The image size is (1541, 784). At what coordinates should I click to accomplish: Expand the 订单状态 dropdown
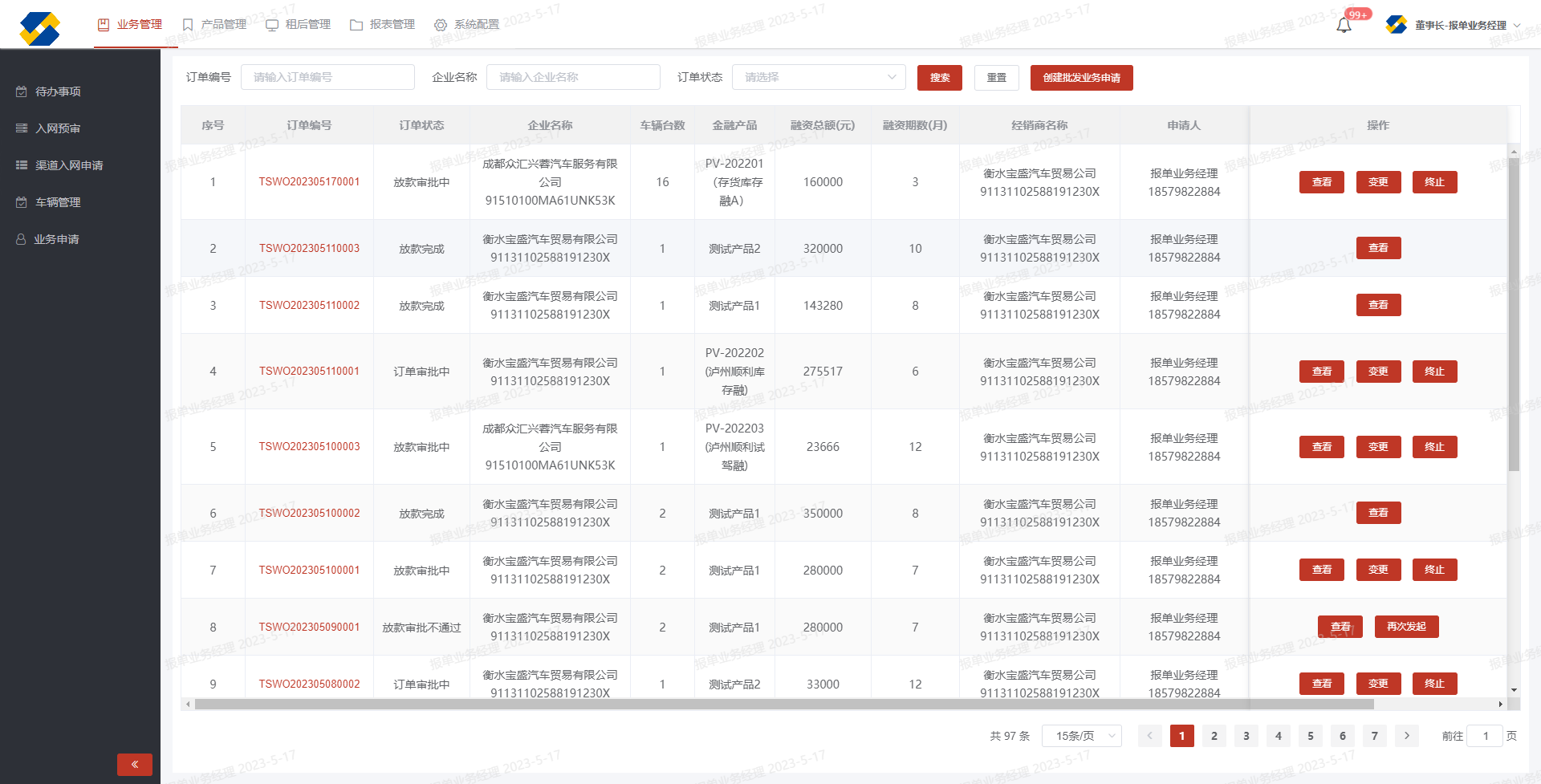click(x=819, y=77)
